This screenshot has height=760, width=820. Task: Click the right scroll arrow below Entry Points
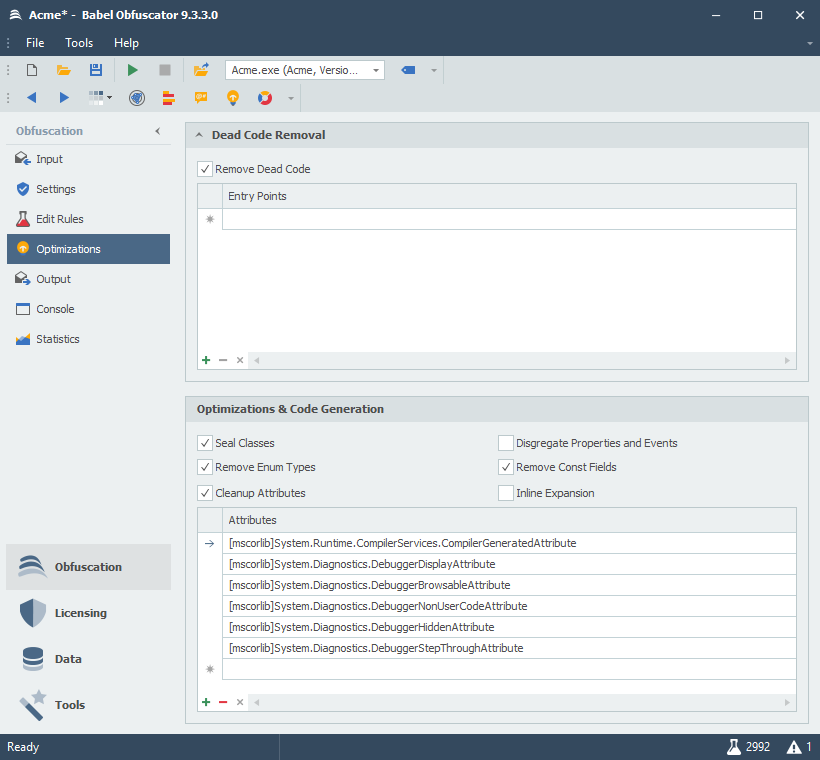click(787, 360)
